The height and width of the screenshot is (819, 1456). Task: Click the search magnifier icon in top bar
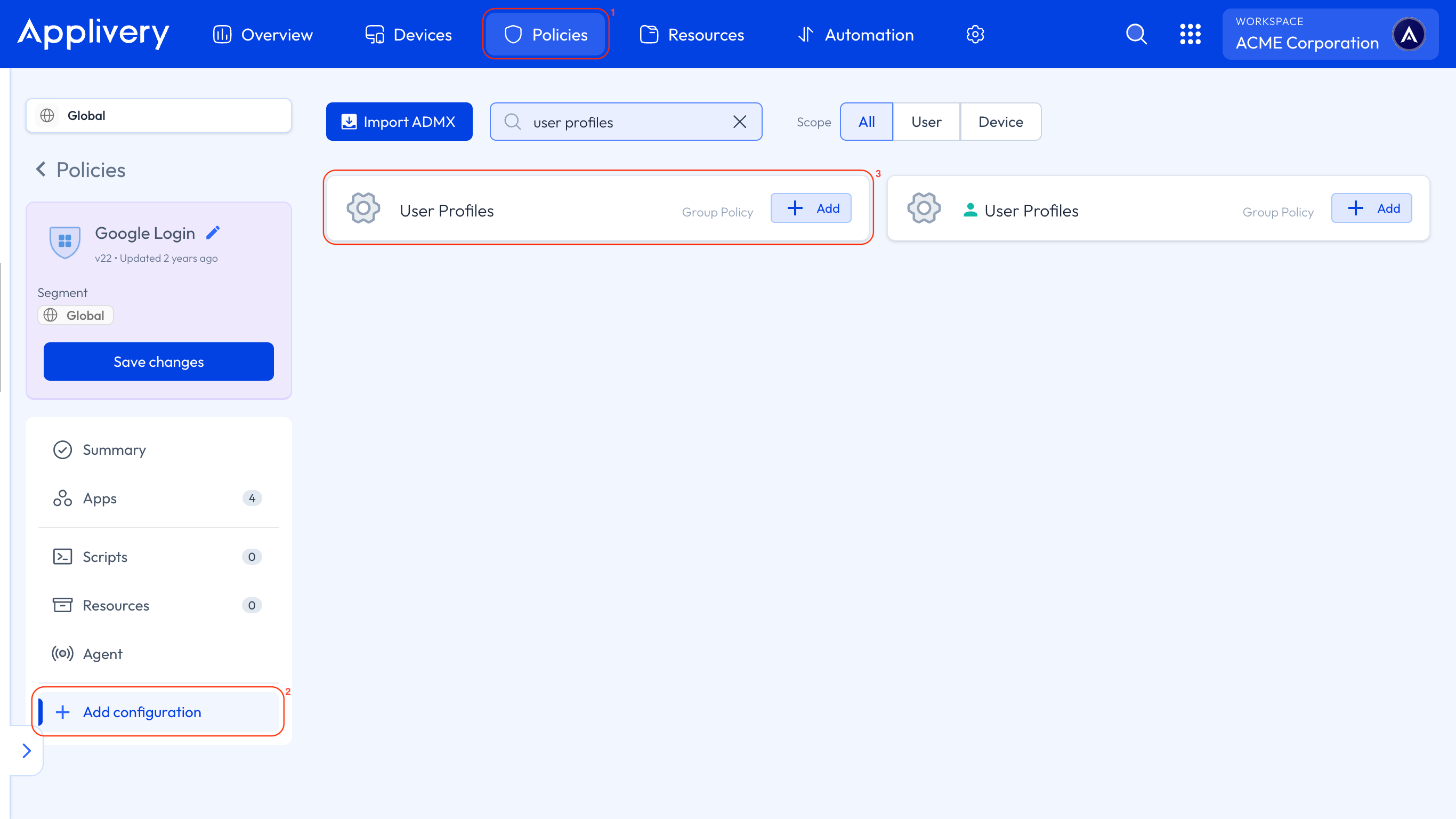(1136, 34)
